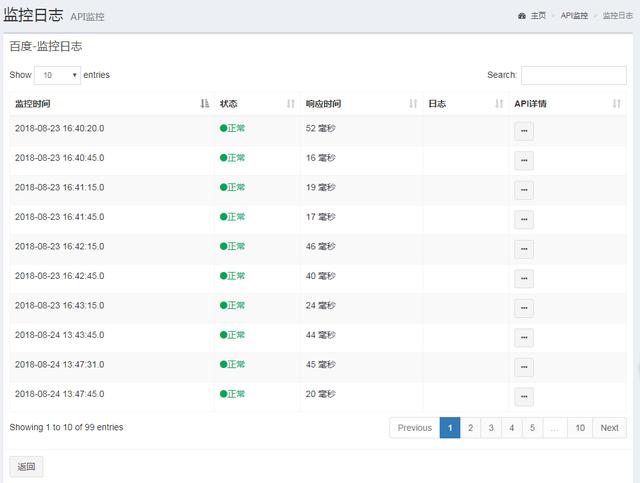
Task: Select timestamp 2018-08-24 13:47:45.0
Action: click(60, 394)
